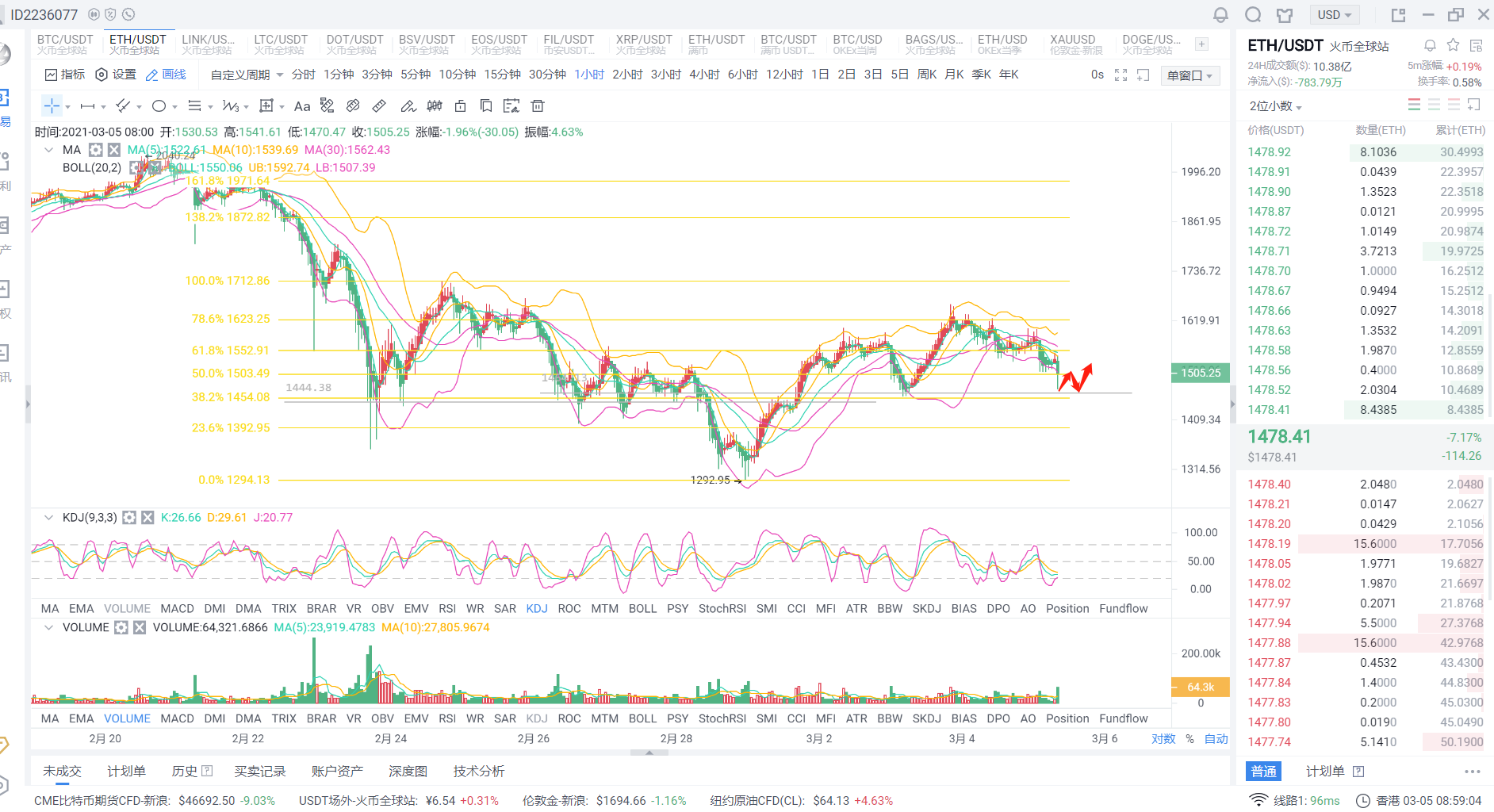Show sell orders only in order book
This screenshot has height=812, width=1494.
click(1454, 105)
